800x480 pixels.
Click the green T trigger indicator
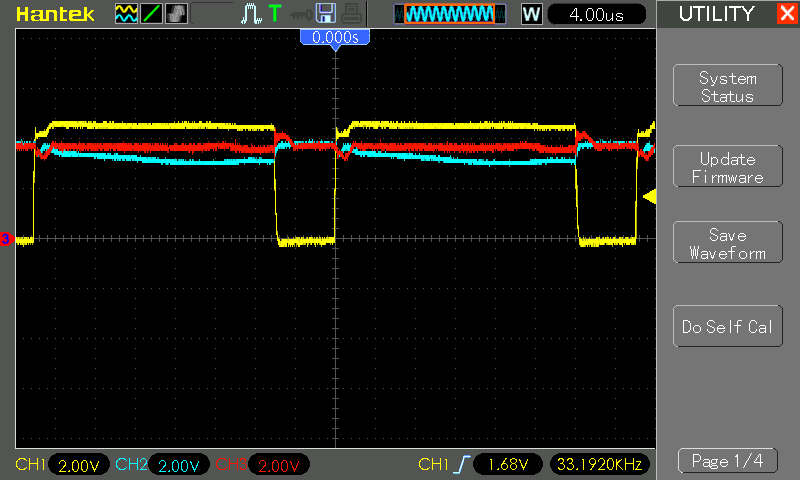(274, 14)
